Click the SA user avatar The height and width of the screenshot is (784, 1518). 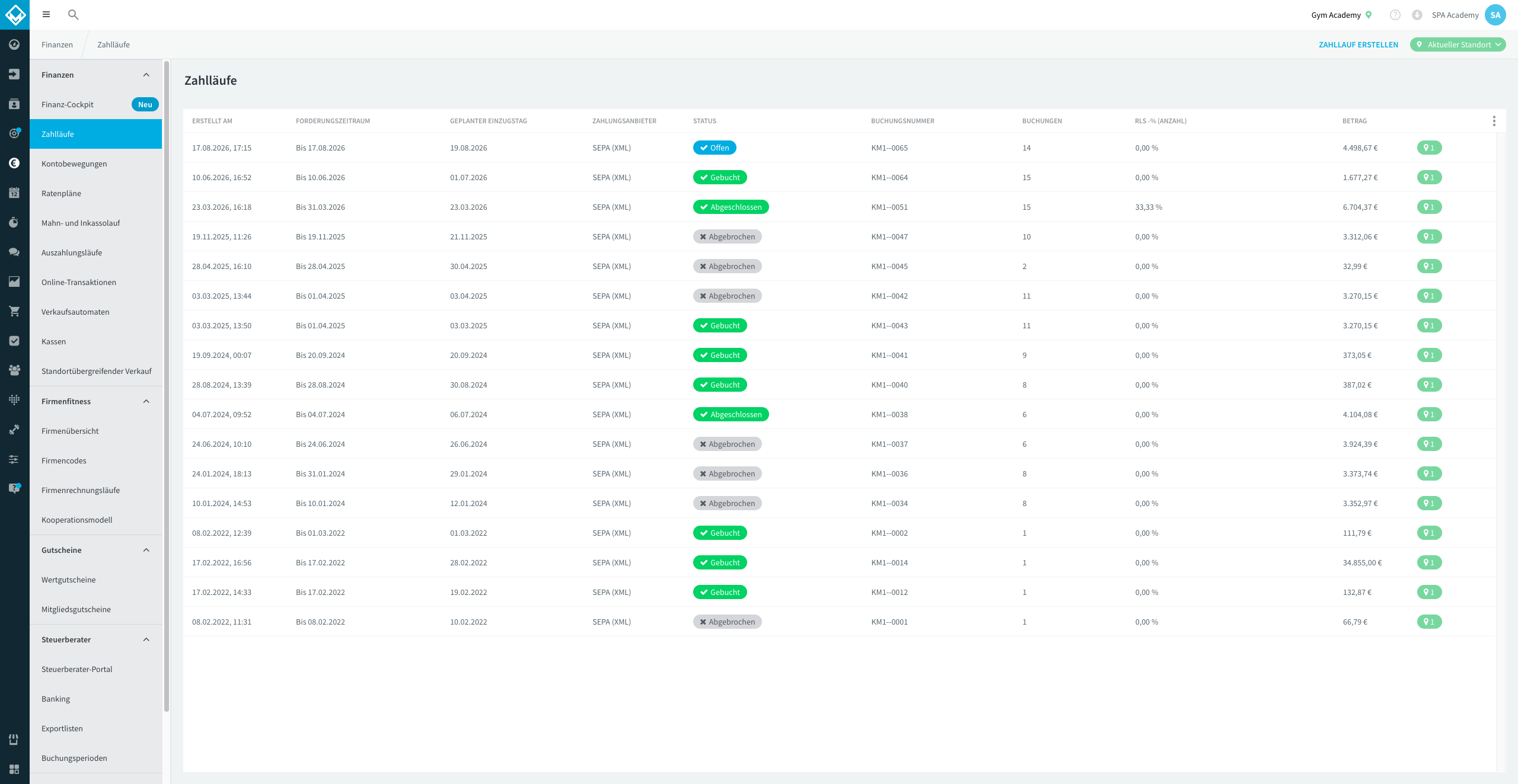click(1495, 15)
